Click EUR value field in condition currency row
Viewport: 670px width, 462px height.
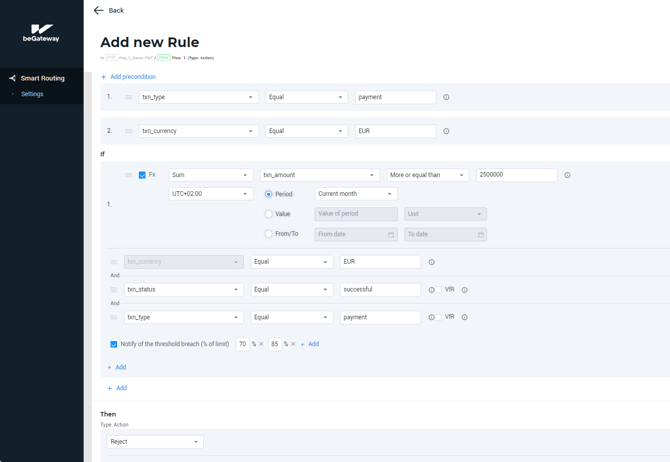pos(381,262)
